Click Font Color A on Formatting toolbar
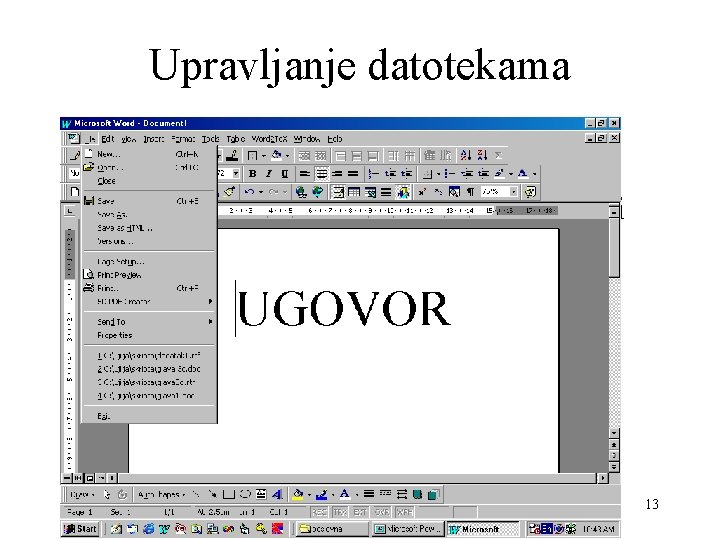The height and width of the screenshot is (540, 720). coord(522,174)
